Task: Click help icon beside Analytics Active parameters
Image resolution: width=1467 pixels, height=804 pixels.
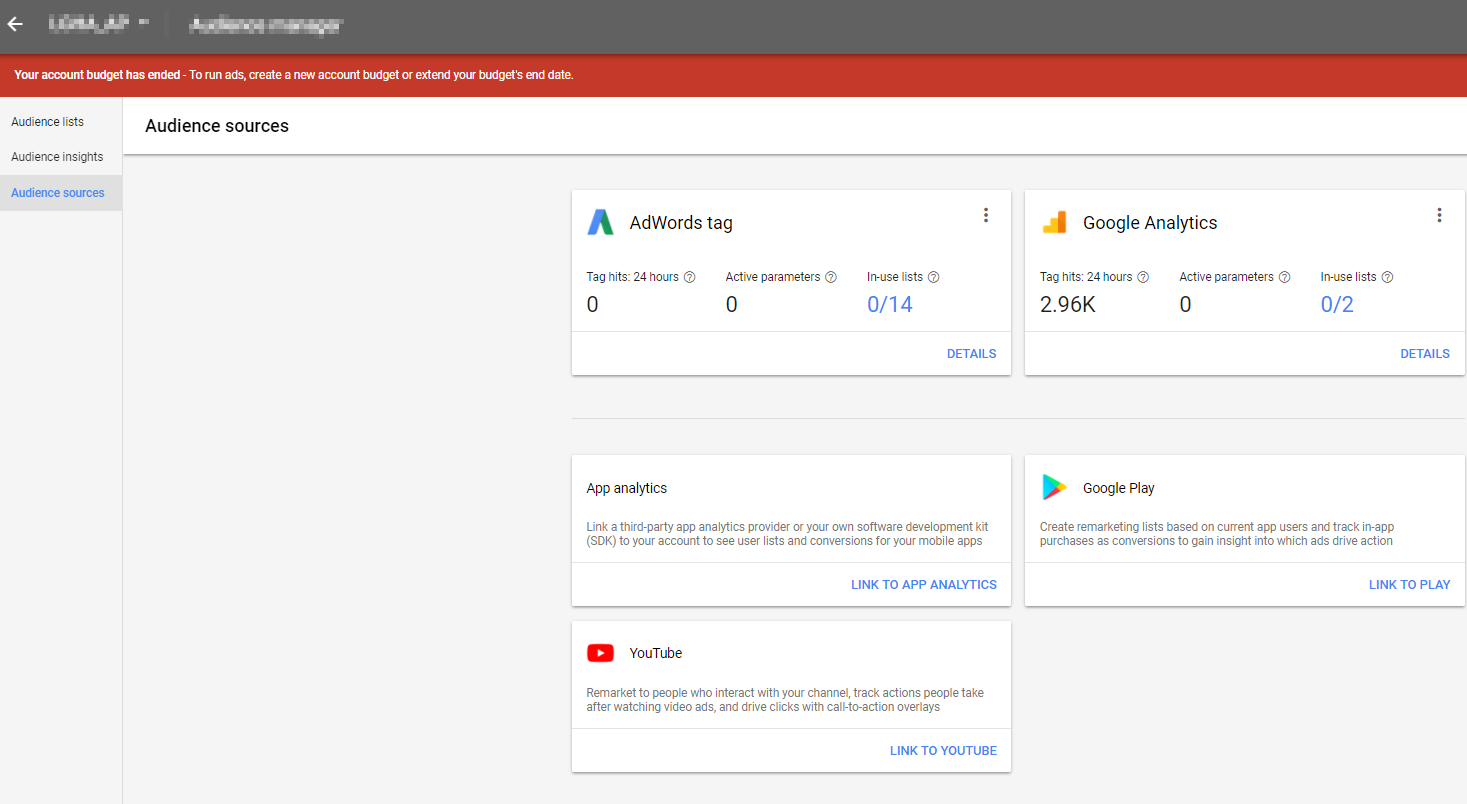Action: pos(1285,277)
